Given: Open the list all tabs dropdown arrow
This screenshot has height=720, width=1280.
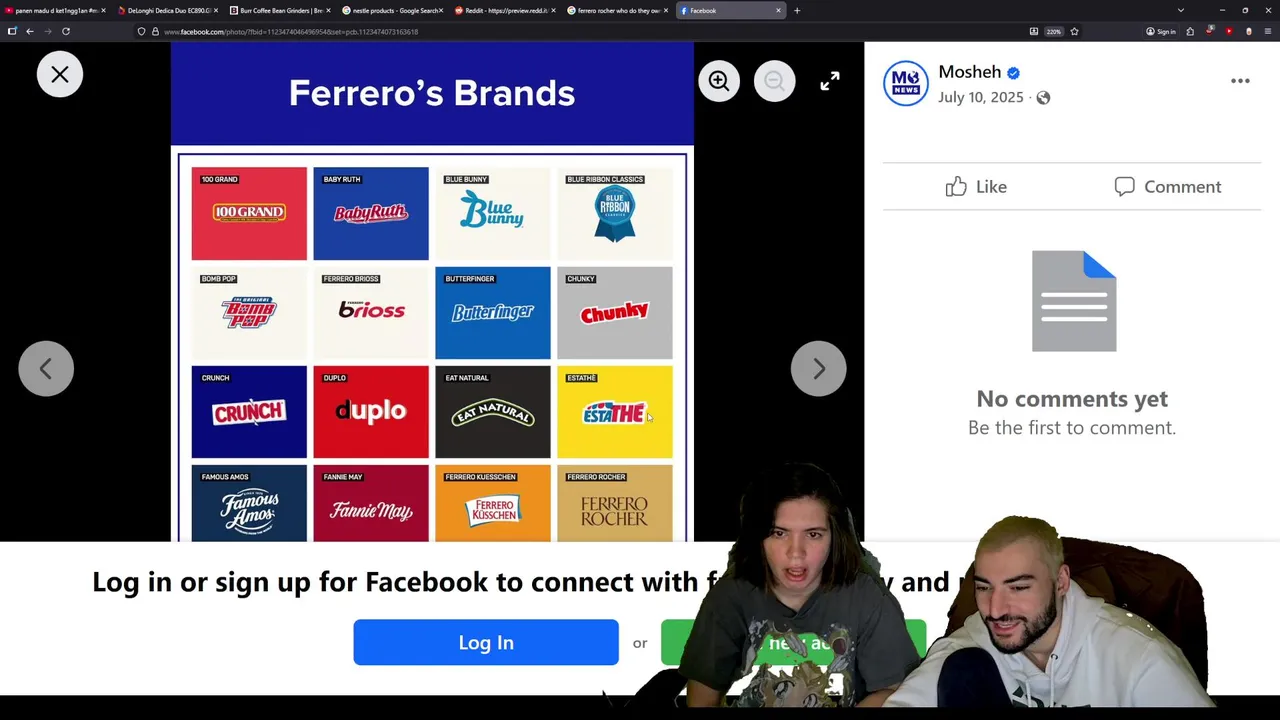Looking at the screenshot, I should point(1181,10).
